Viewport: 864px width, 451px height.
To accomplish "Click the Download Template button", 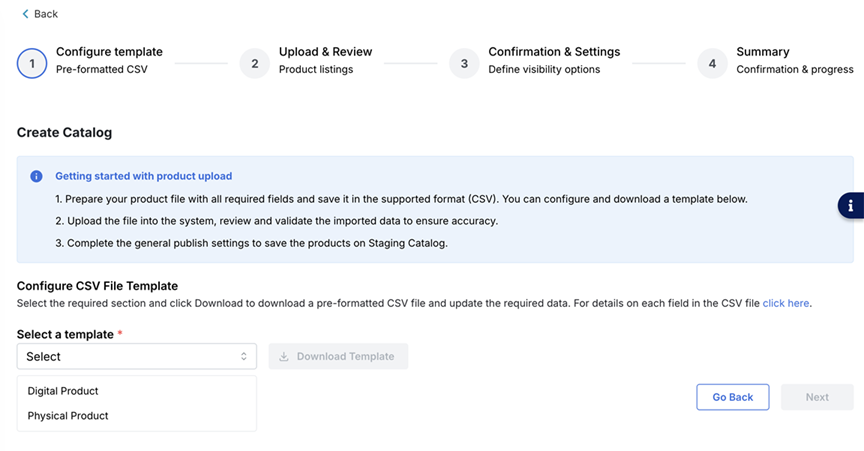I will point(338,356).
